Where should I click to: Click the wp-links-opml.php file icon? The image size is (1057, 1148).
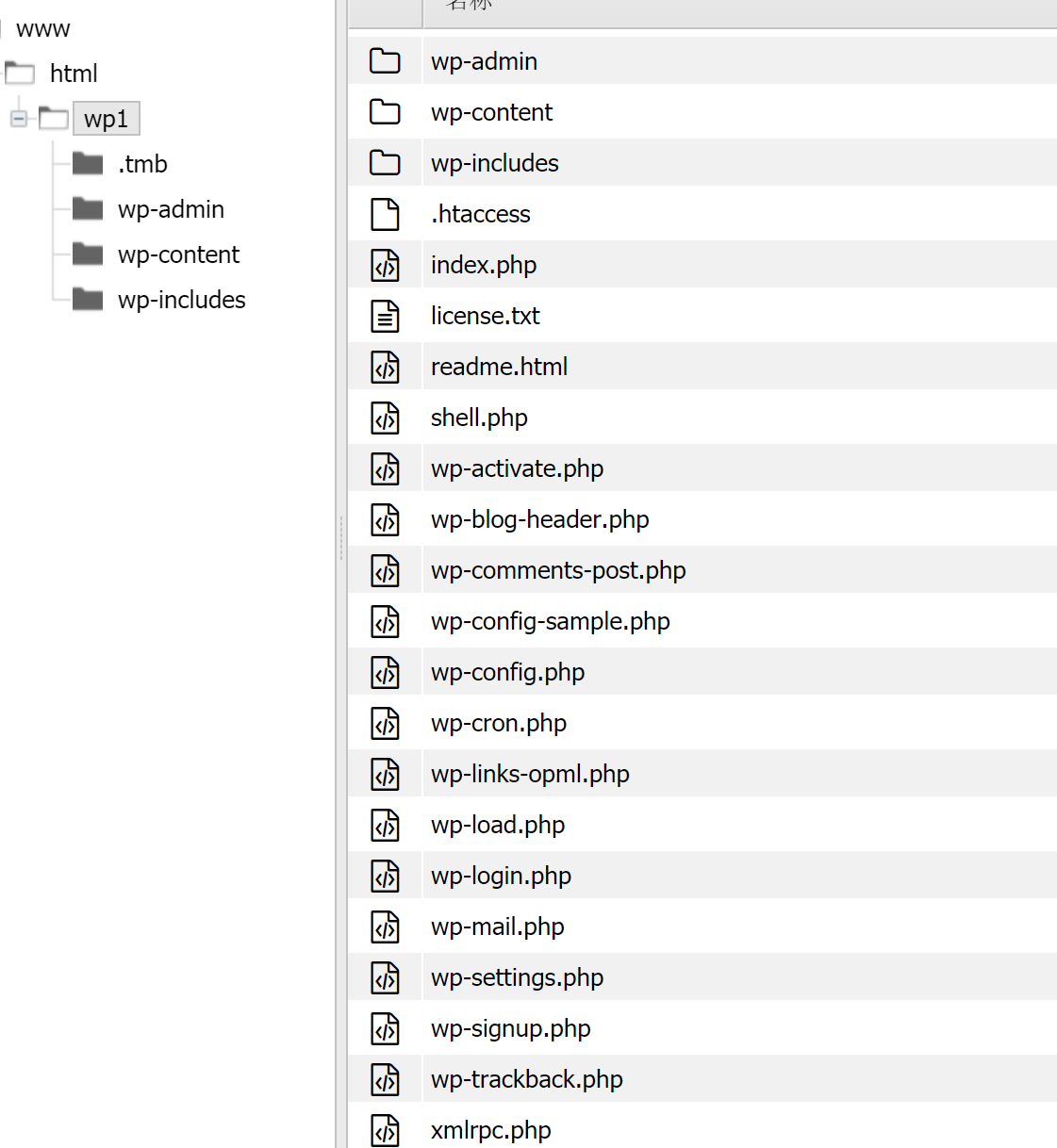pyautogui.click(x=385, y=774)
